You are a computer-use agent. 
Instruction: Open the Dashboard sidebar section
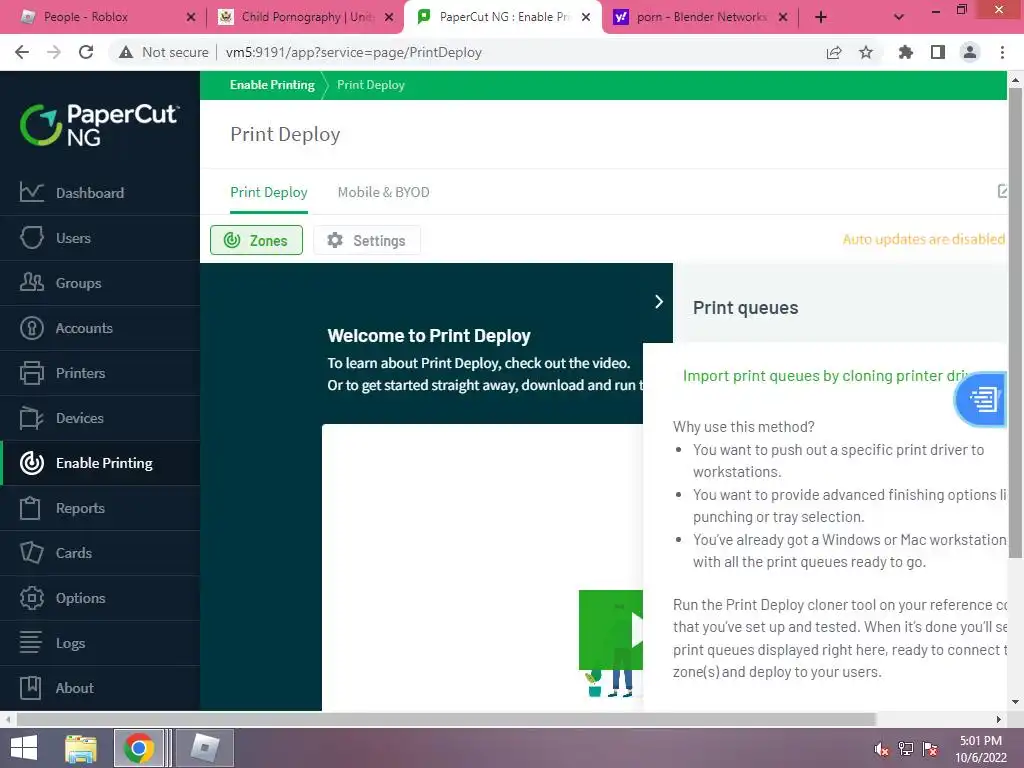100,193
